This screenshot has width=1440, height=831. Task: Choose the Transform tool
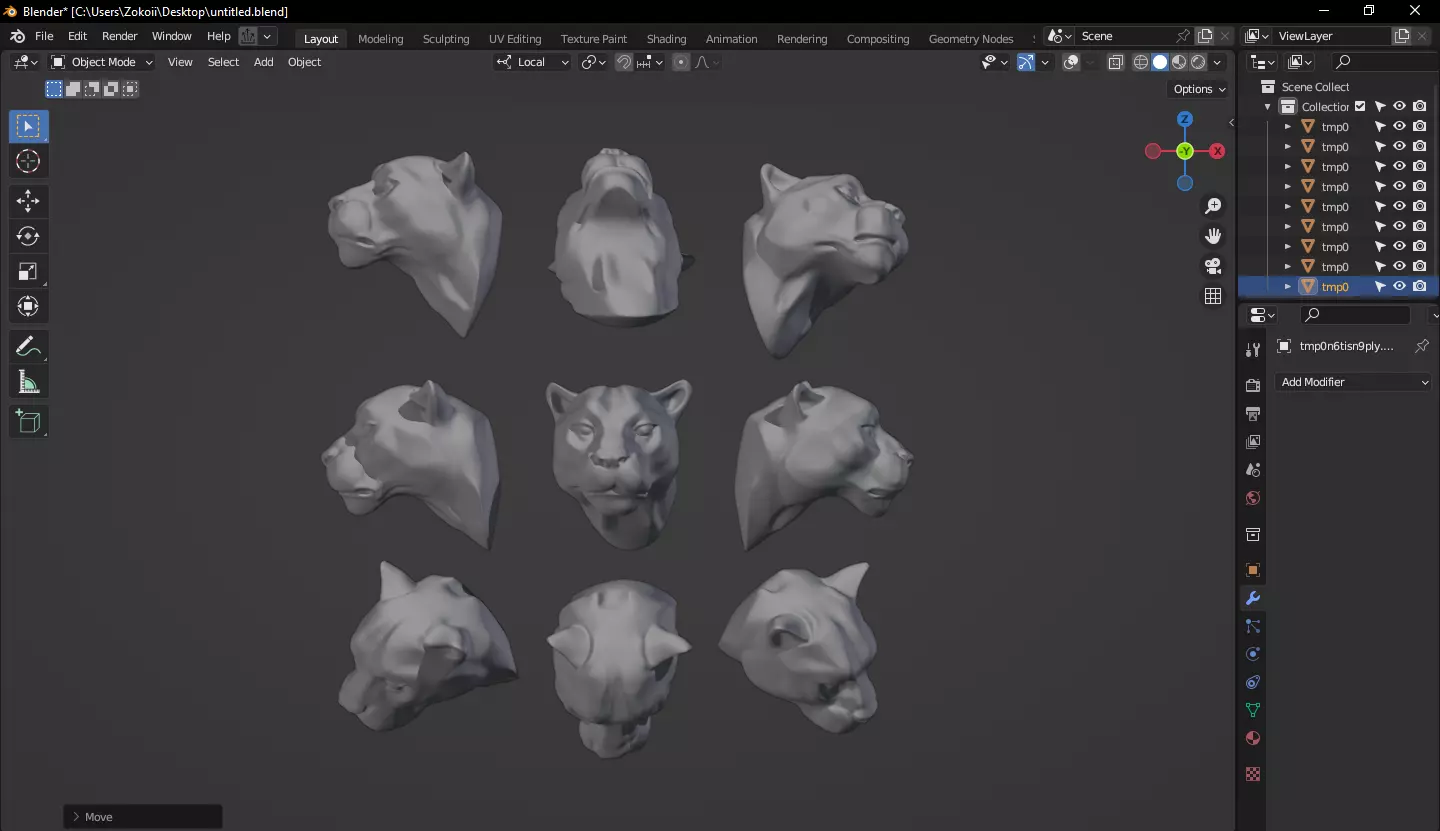pos(28,306)
